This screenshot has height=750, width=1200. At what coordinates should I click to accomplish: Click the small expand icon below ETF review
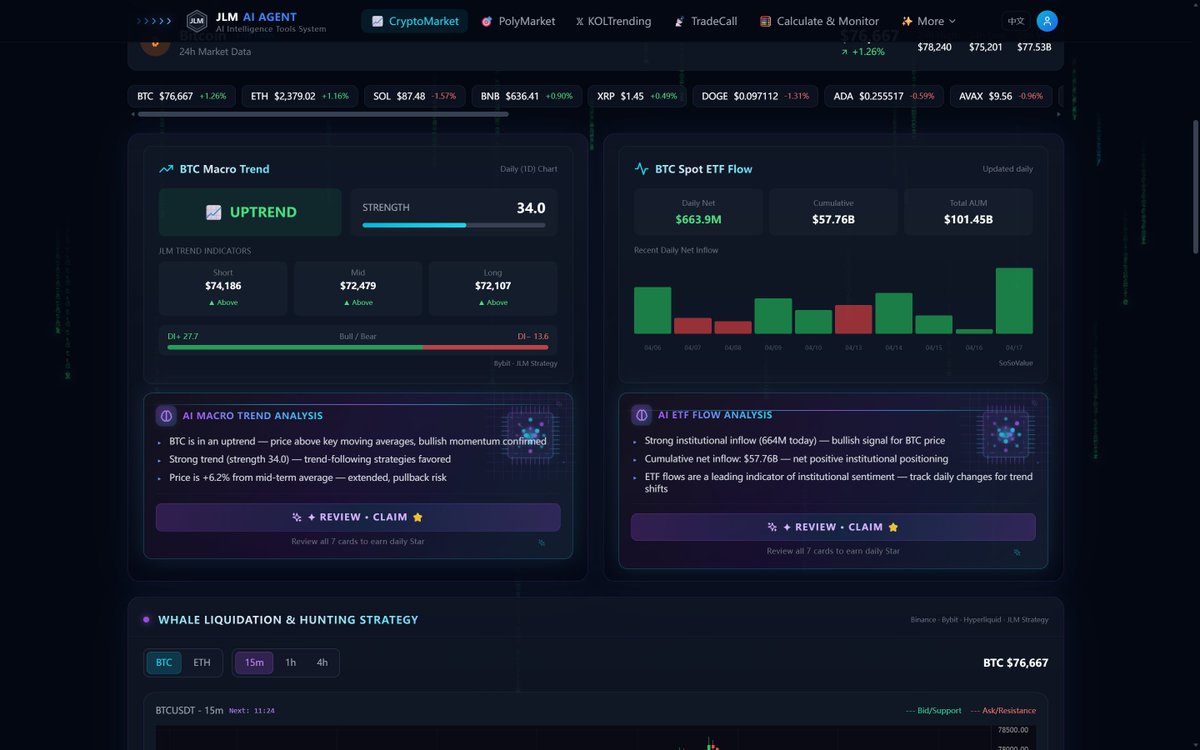point(1017,552)
